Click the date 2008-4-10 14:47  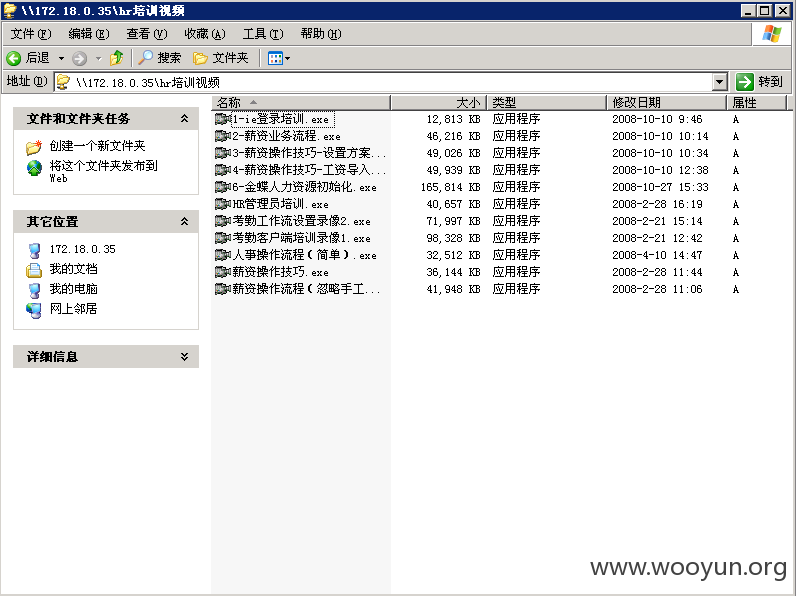click(x=657, y=255)
